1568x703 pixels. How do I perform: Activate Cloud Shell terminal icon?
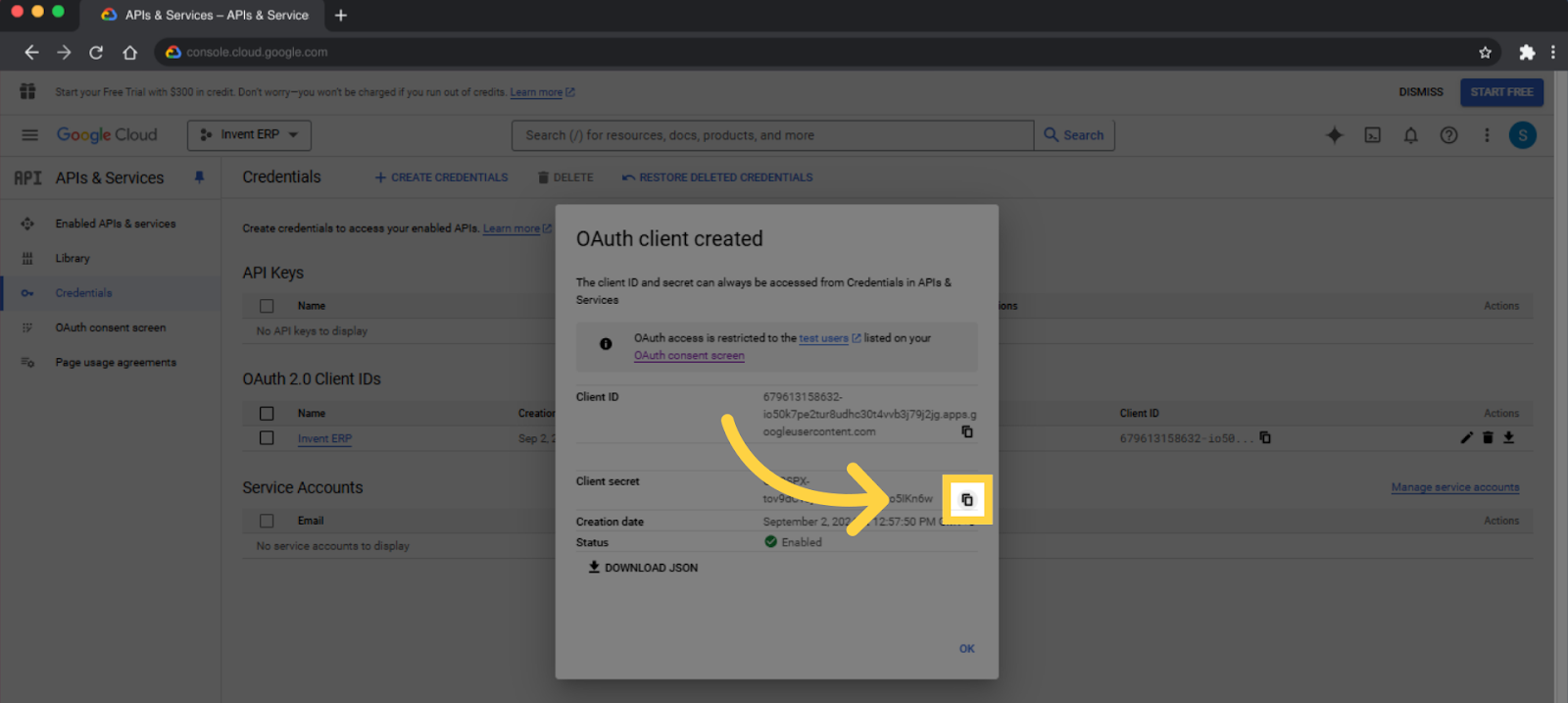1373,135
